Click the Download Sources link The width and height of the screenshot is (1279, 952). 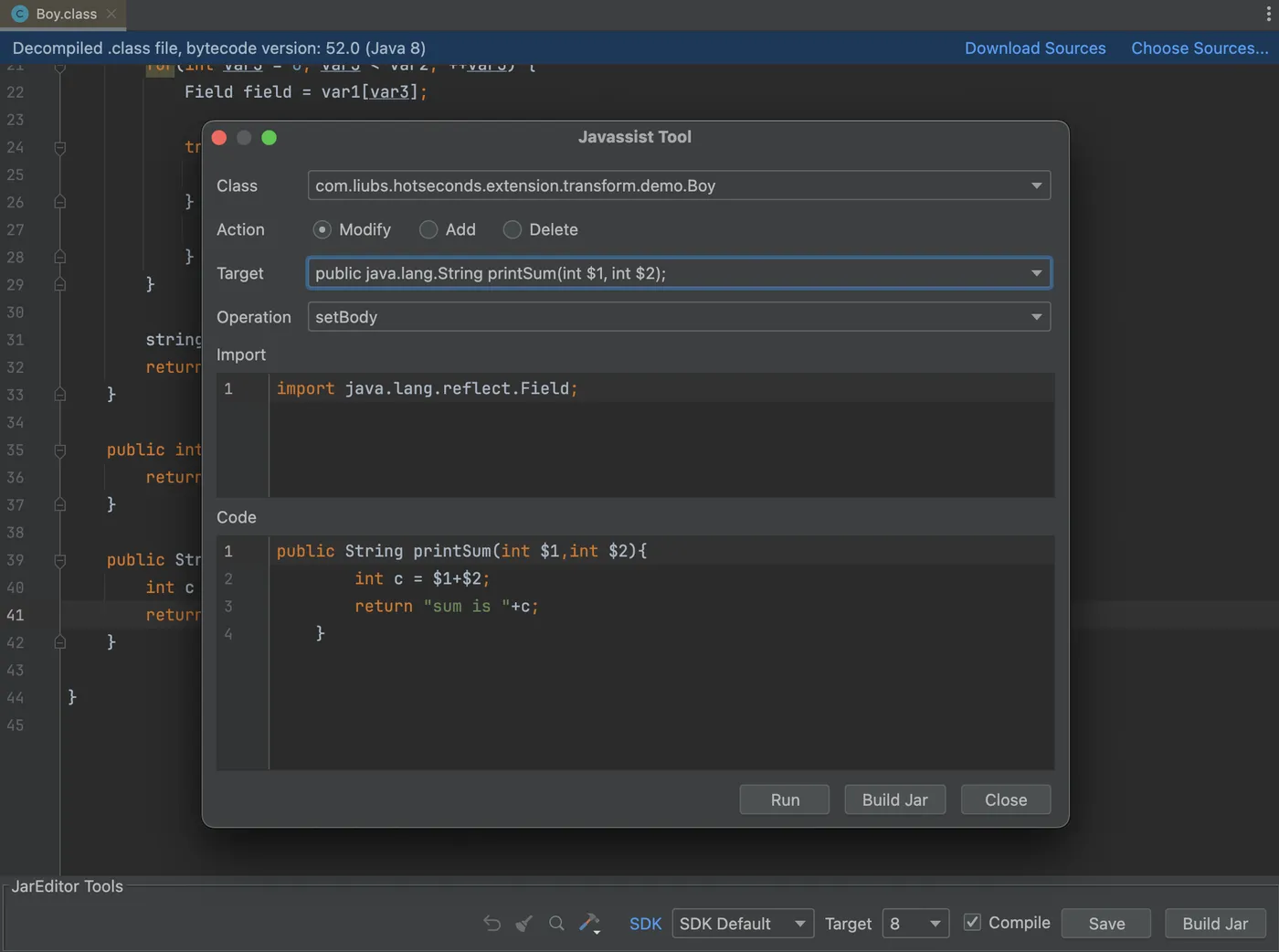[1035, 48]
